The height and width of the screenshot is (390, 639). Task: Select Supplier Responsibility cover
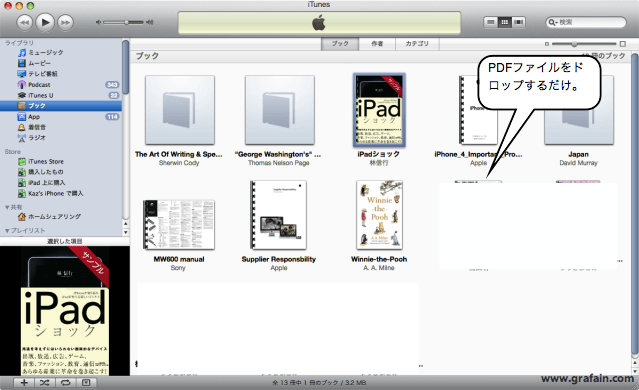pyautogui.click(x=278, y=215)
